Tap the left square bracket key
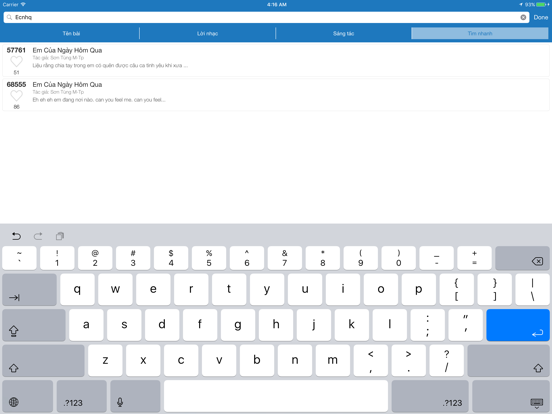This screenshot has height=414, width=552. [x=457, y=290]
